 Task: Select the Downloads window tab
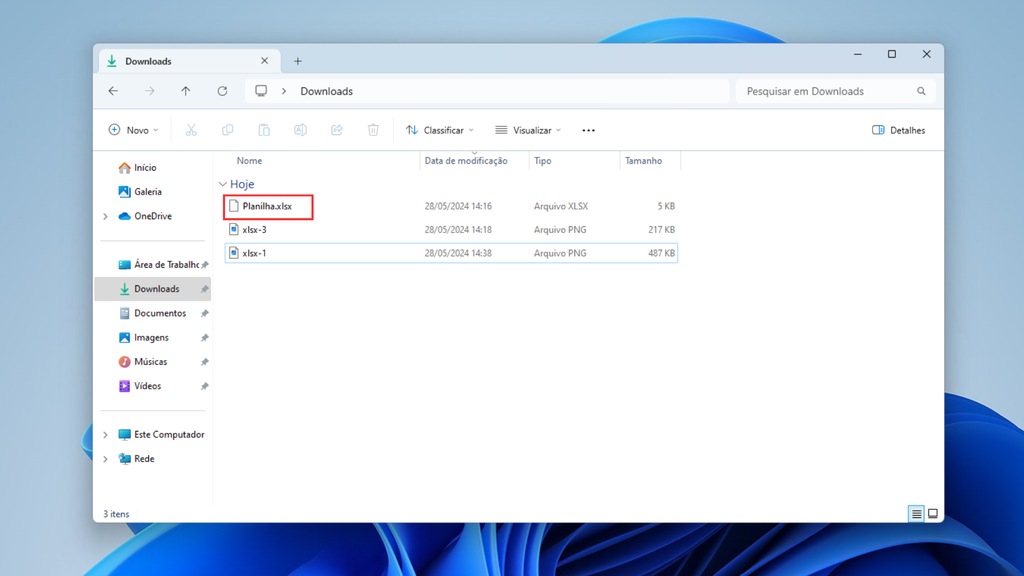pyautogui.click(x=189, y=61)
